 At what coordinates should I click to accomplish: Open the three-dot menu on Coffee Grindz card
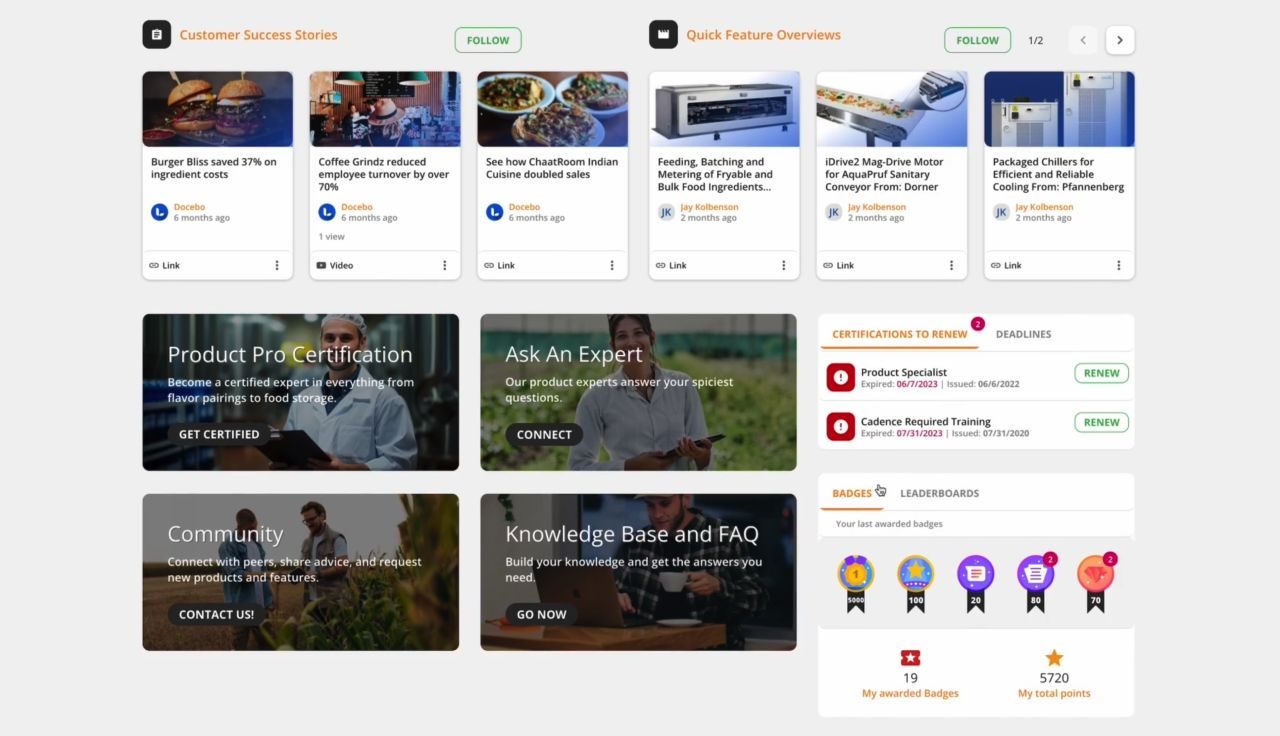445,265
